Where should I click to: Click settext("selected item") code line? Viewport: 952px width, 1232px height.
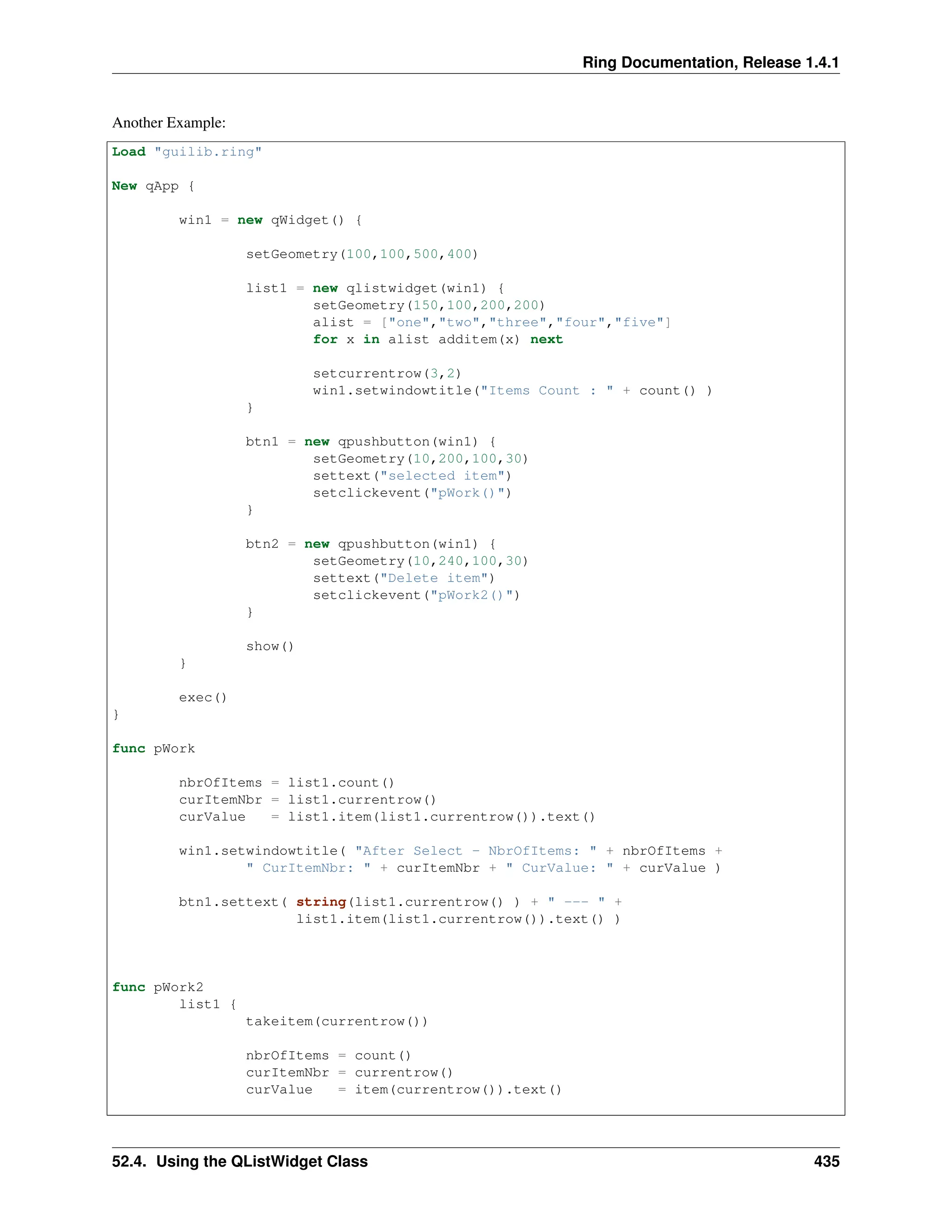pos(412,476)
